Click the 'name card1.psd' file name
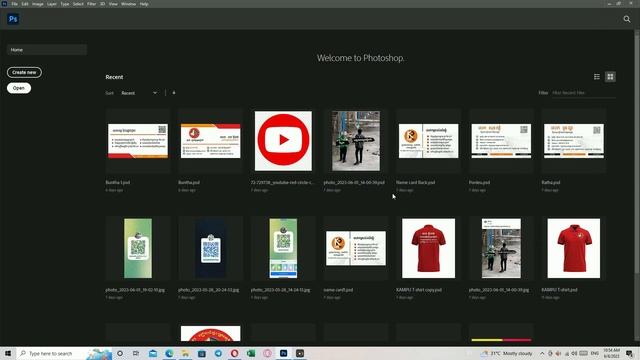 tap(338, 290)
